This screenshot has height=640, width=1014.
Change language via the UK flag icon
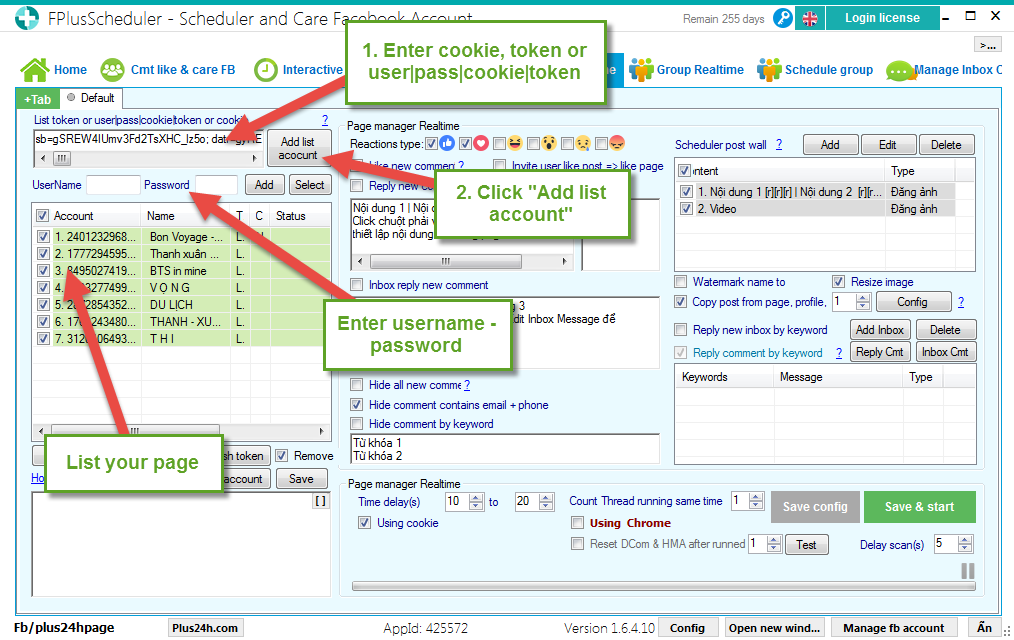(x=810, y=19)
